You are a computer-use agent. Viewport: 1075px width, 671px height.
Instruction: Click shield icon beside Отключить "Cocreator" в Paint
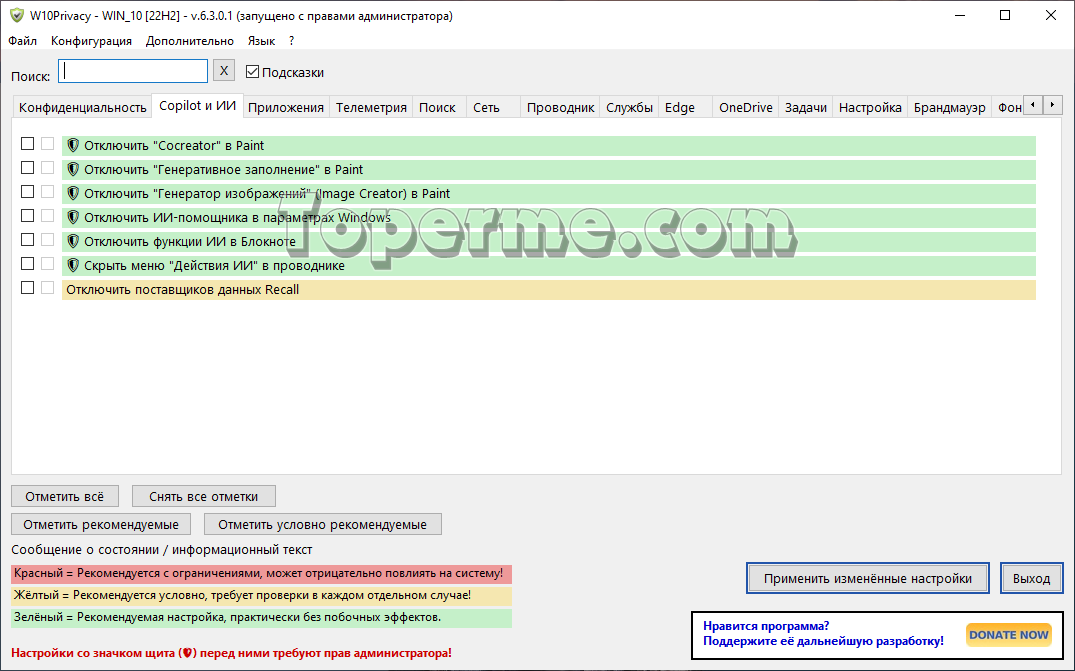click(x=73, y=145)
